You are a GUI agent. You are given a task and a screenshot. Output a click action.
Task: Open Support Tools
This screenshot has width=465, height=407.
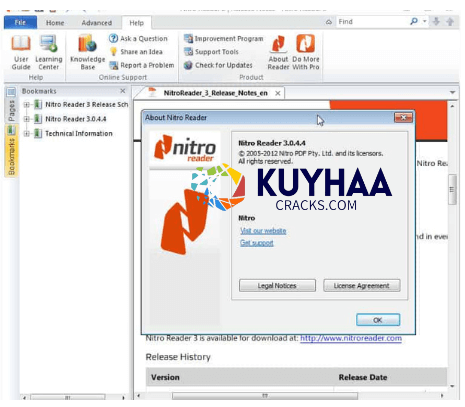tap(211, 52)
